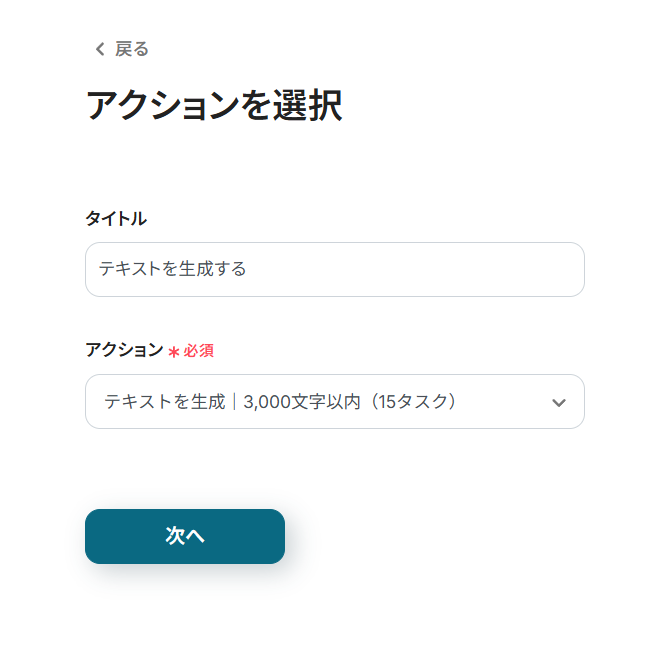Click the dropdown chevron arrow icon
654x655 pixels.
pos(559,402)
